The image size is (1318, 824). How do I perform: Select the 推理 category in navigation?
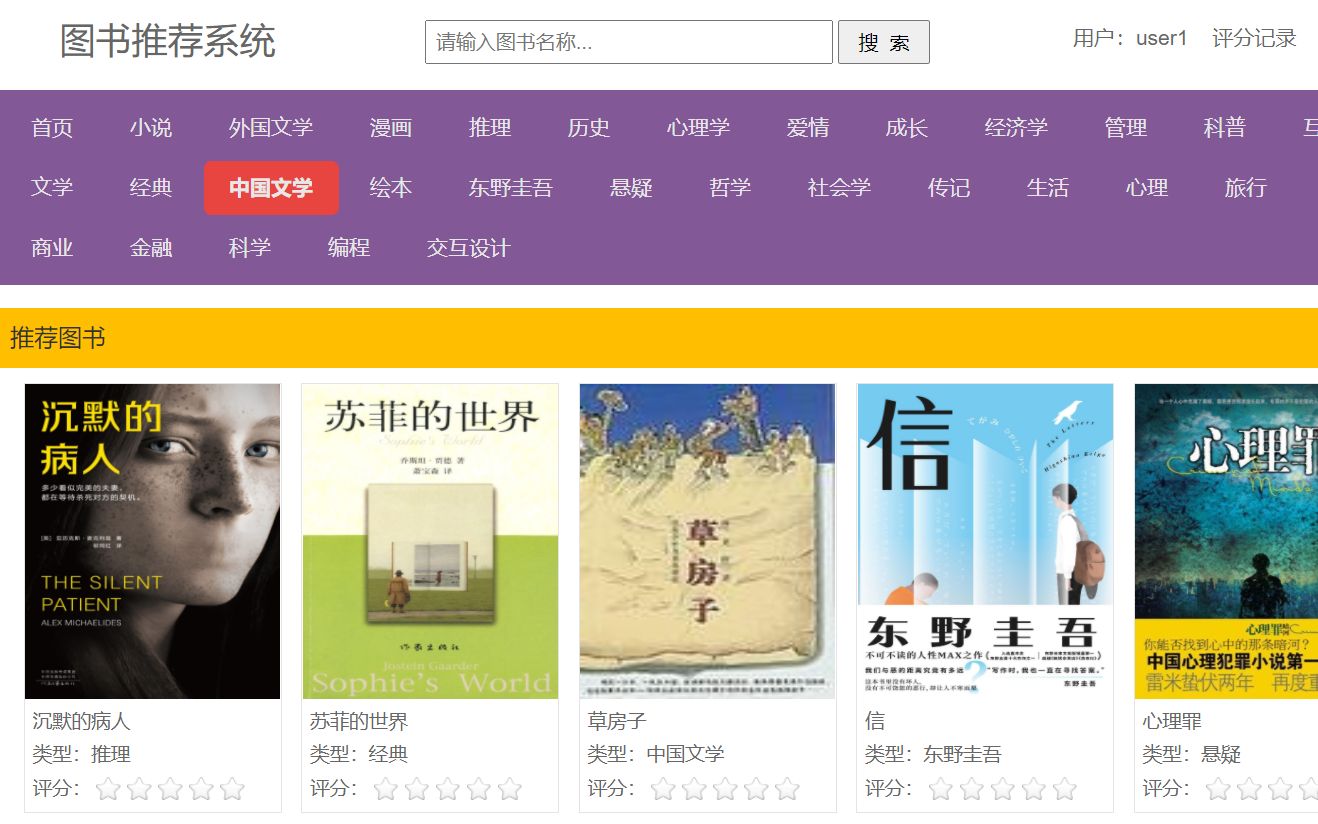coord(490,128)
